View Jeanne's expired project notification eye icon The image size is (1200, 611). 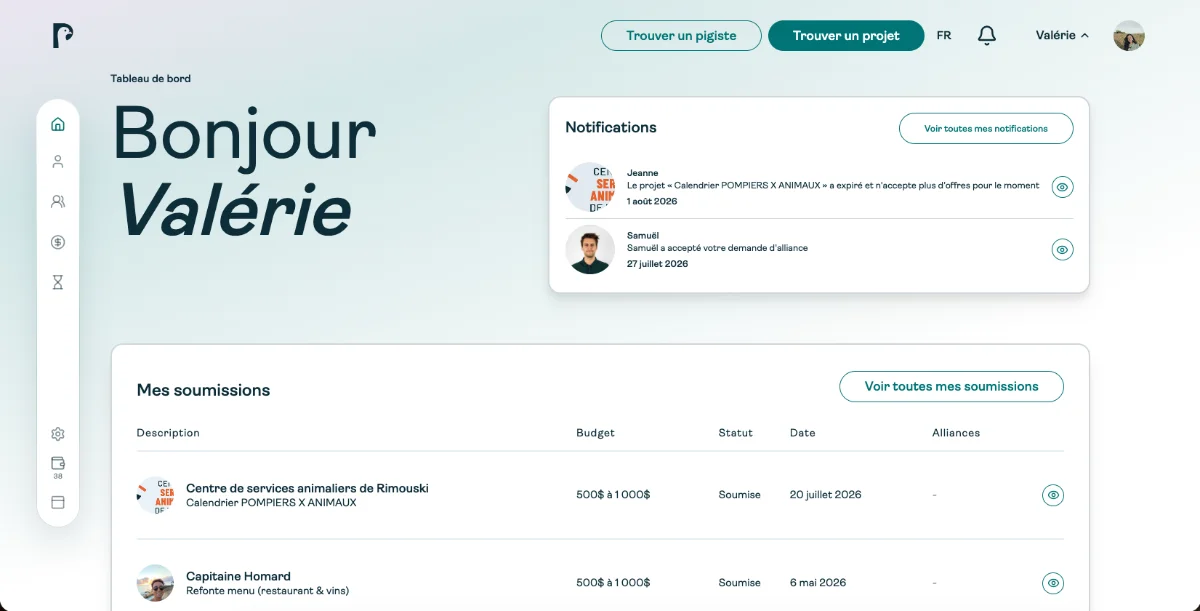coord(1062,187)
